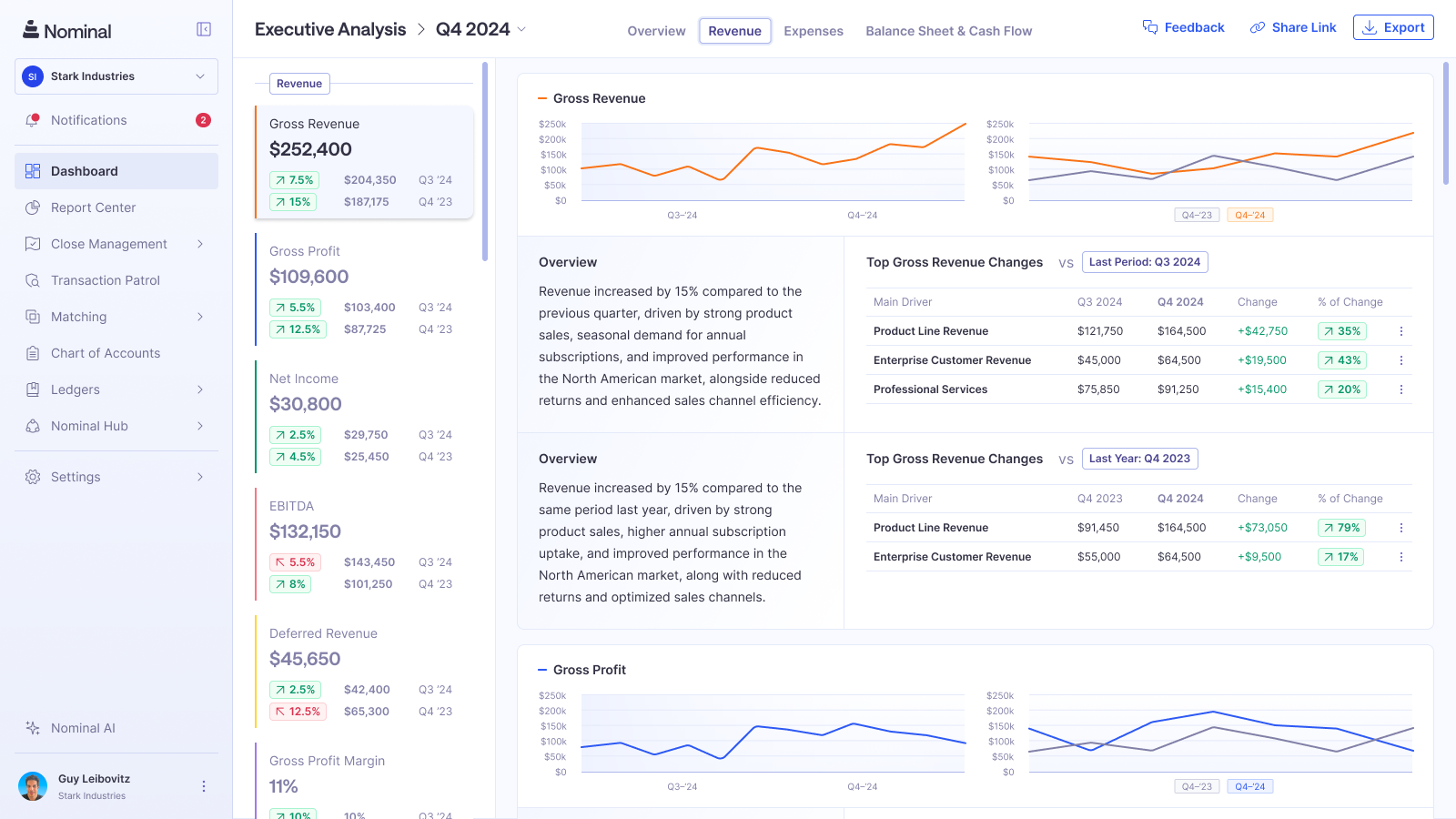Open options menu for Guy Leibovitz
The image size is (1456, 819).
tap(204, 785)
